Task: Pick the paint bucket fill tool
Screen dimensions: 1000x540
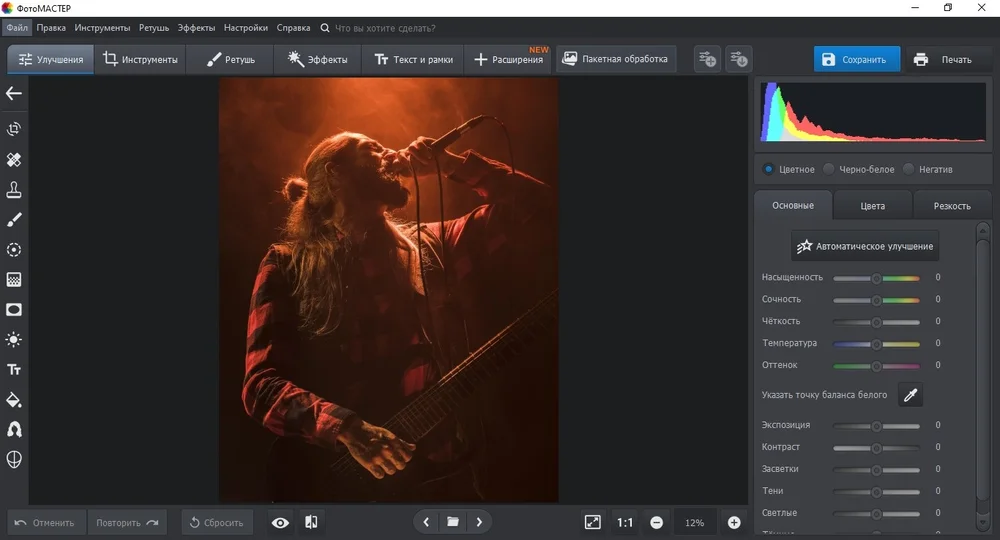Action: [x=14, y=400]
